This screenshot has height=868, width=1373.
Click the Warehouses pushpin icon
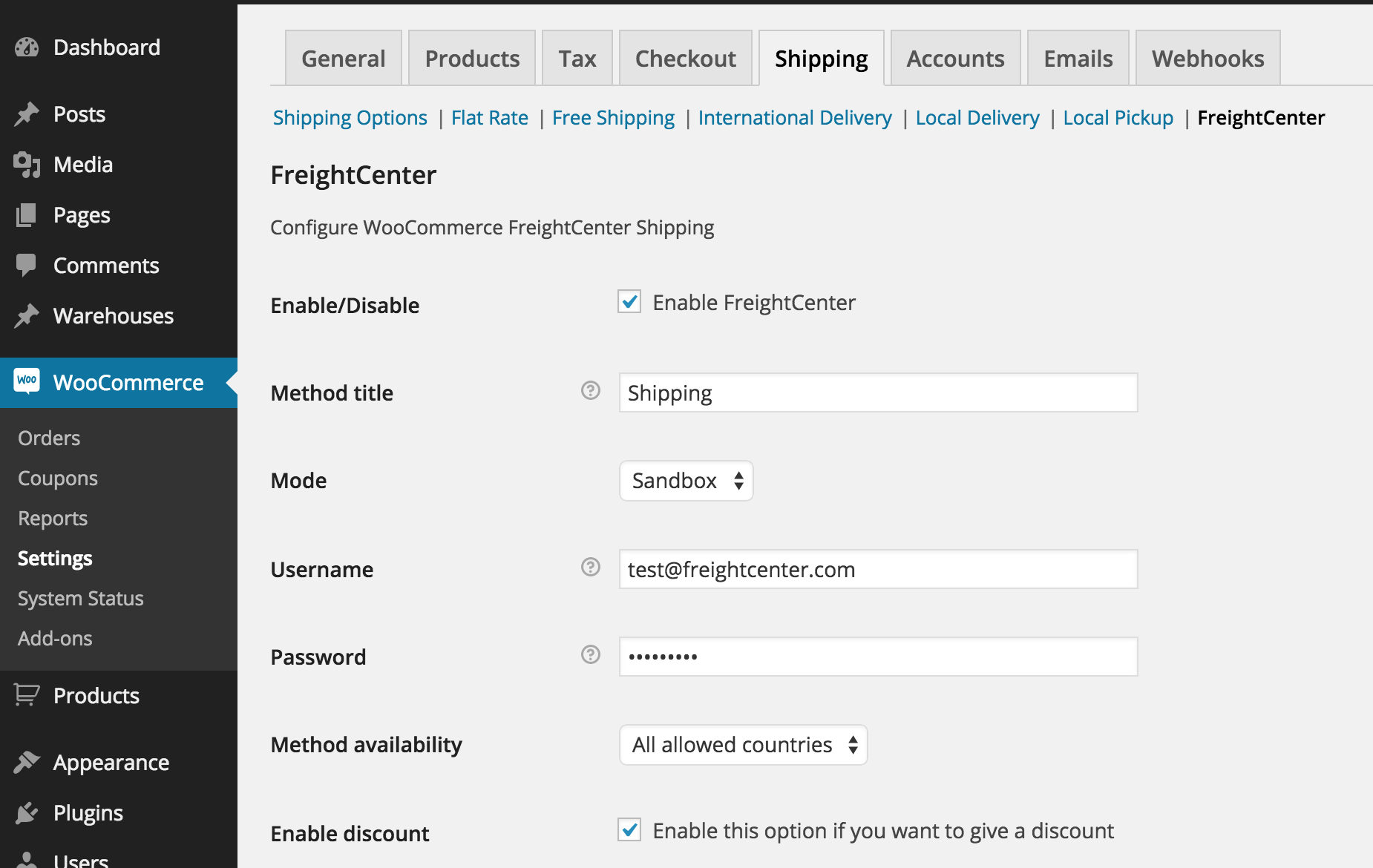(27, 316)
